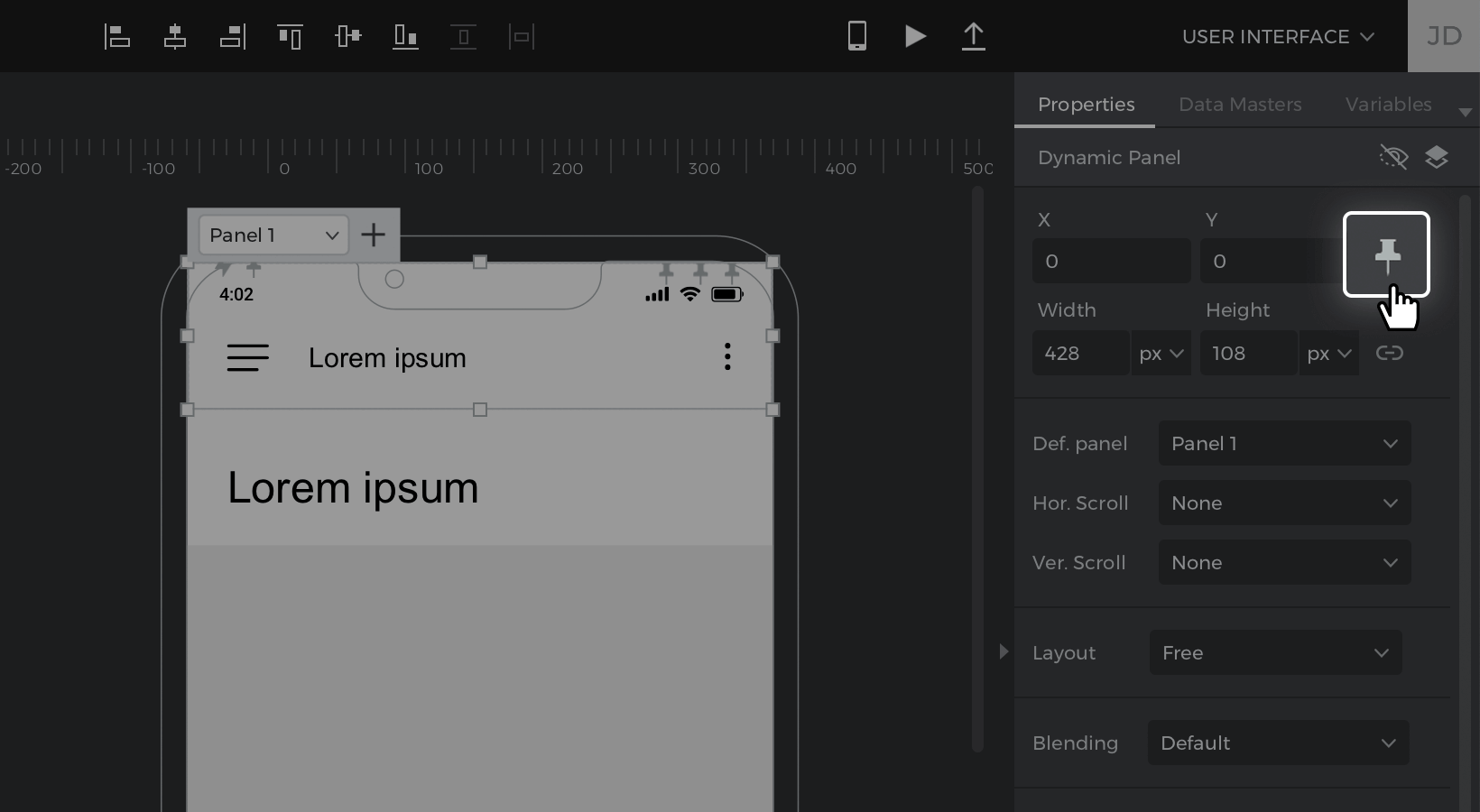Align selected elements to right edge
1480x812 pixels.
click(x=233, y=36)
